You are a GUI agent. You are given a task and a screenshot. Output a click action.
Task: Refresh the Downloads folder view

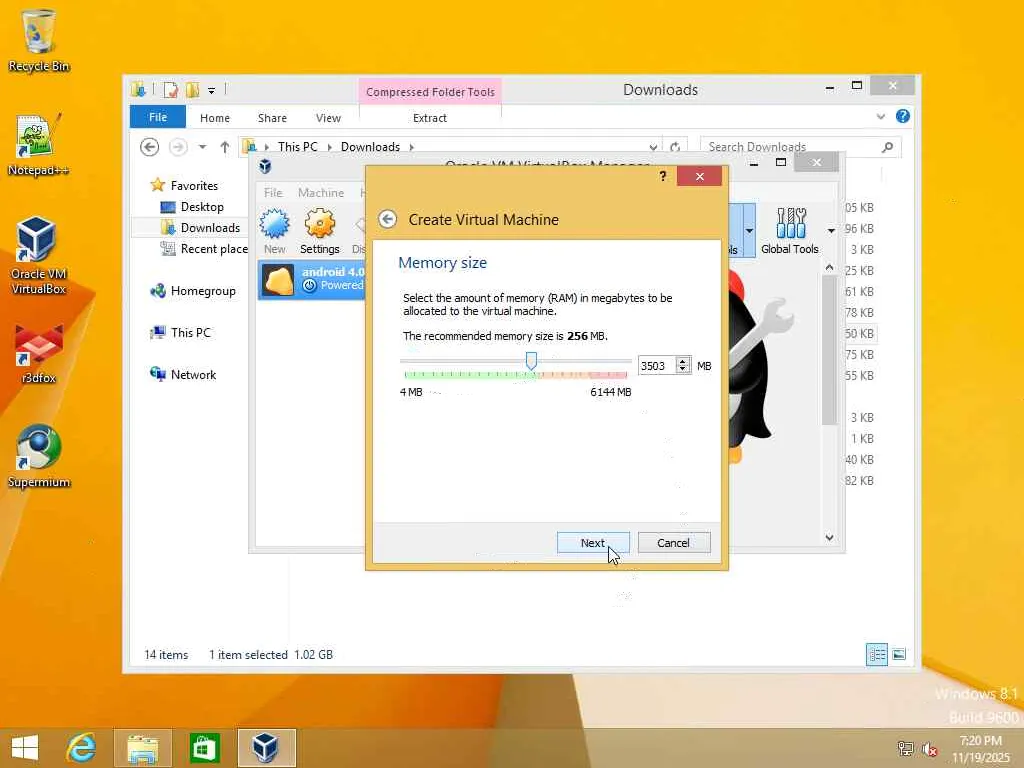(x=675, y=147)
